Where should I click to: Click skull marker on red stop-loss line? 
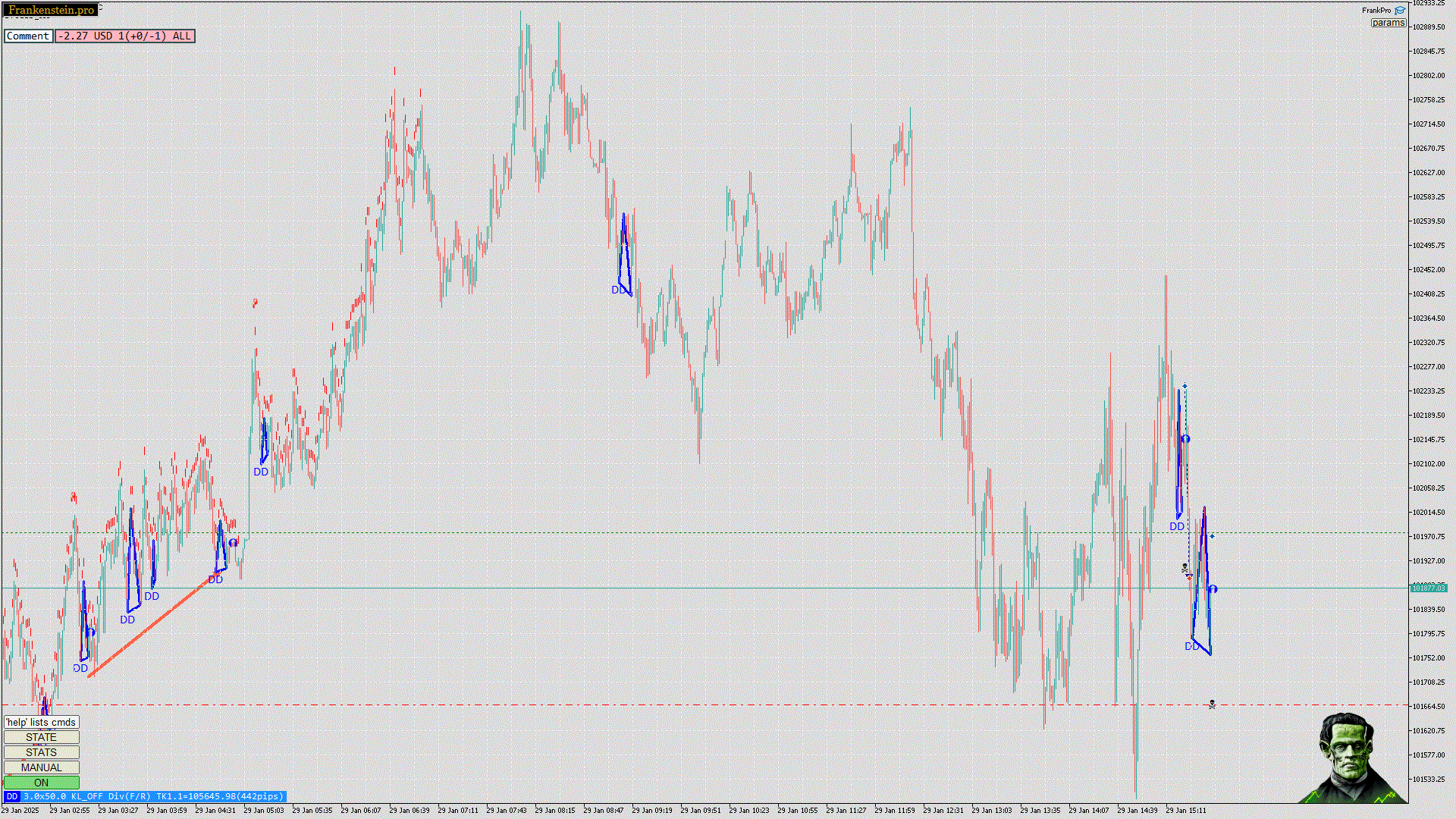(x=1212, y=704)
